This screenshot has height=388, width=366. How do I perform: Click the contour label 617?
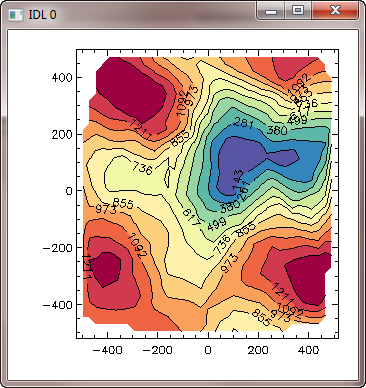point(191,217)
